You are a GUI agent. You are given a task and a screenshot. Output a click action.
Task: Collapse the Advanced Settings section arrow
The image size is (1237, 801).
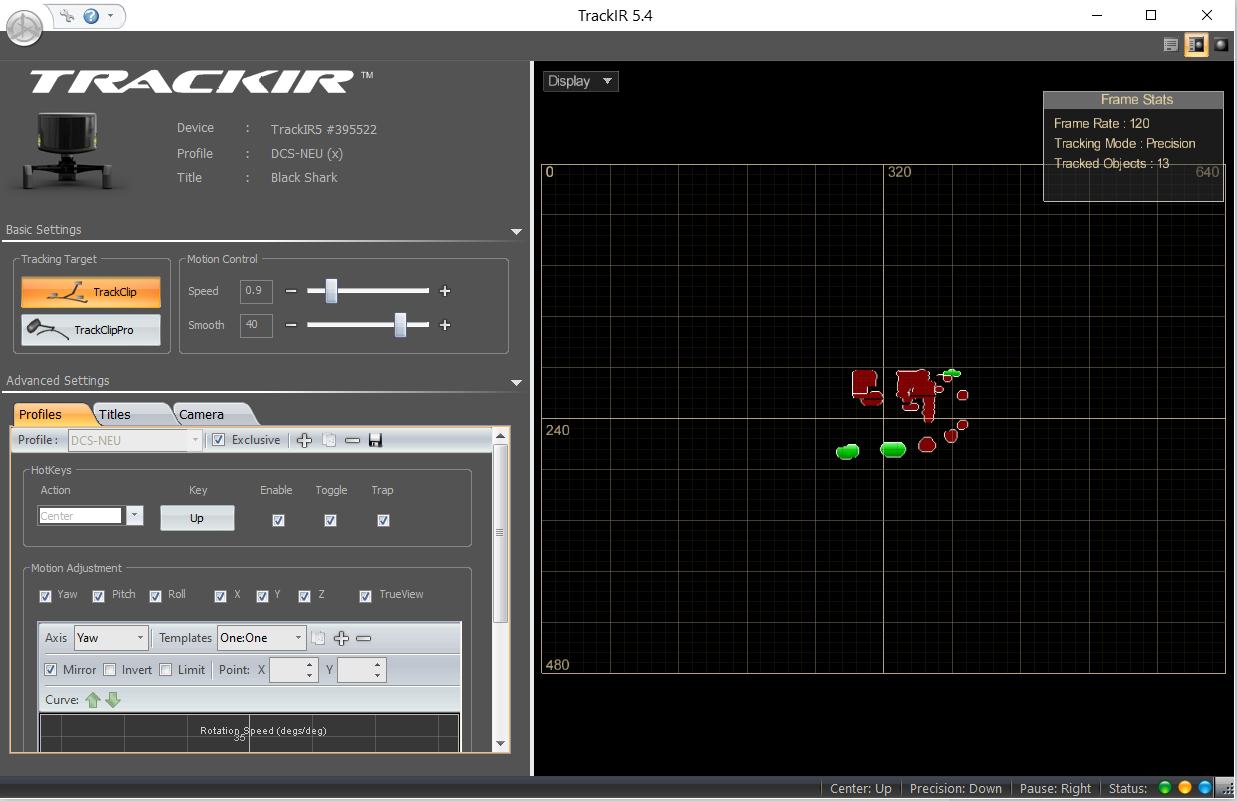point(516,382)
